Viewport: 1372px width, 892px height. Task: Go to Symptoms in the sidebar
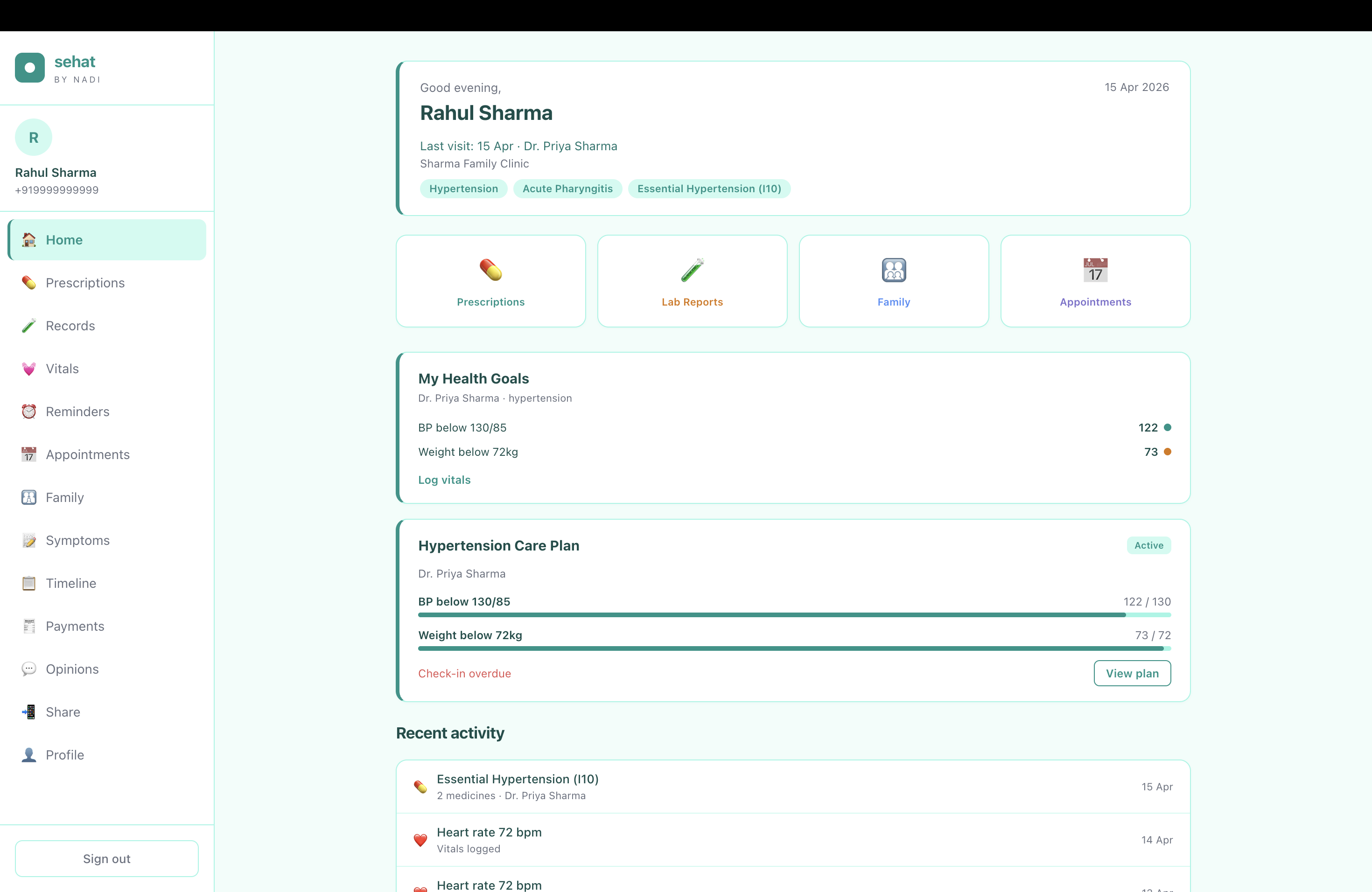(x=107, y=541)
